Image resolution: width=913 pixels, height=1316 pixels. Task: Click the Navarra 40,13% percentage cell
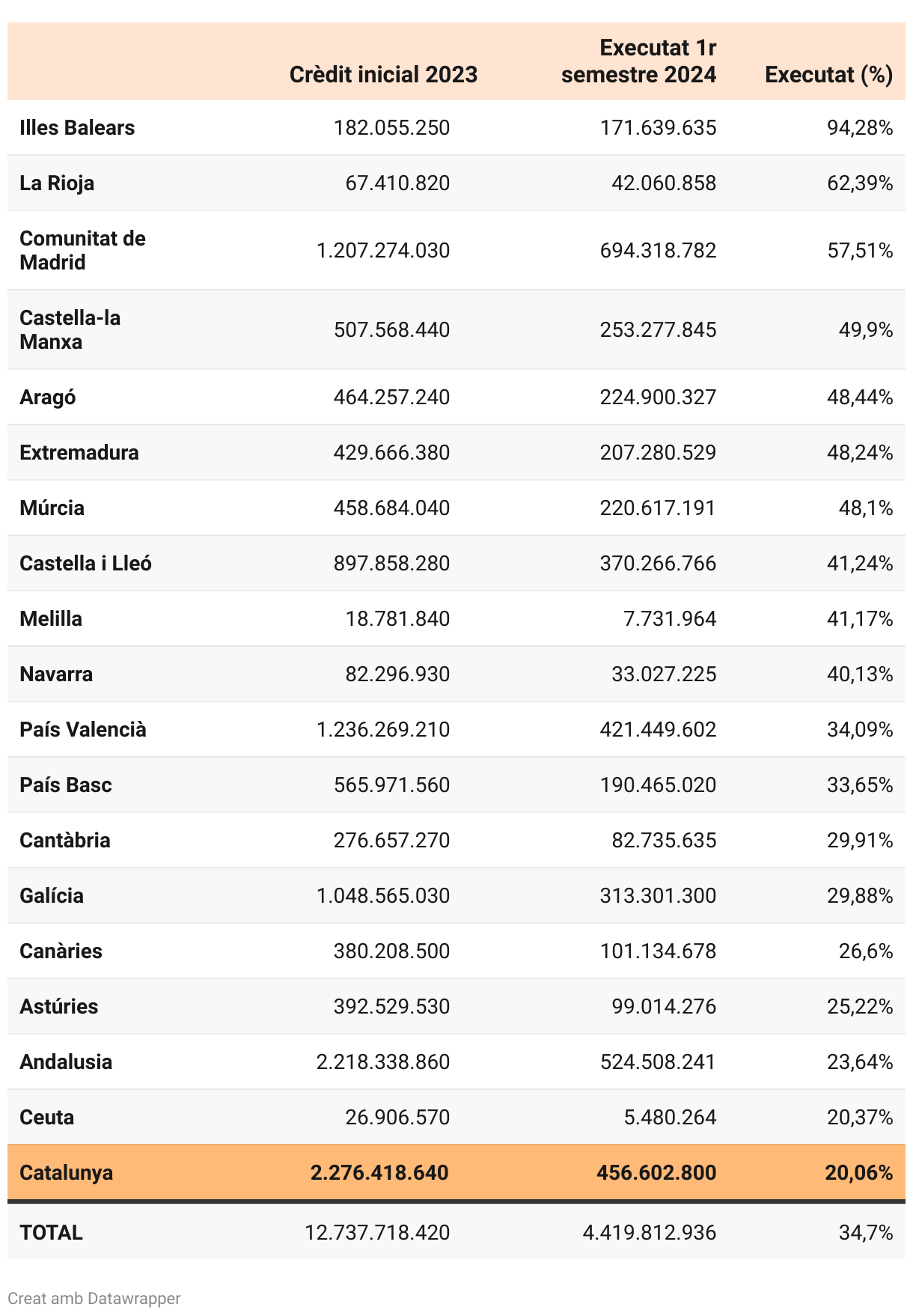click(x=859, y=674)
